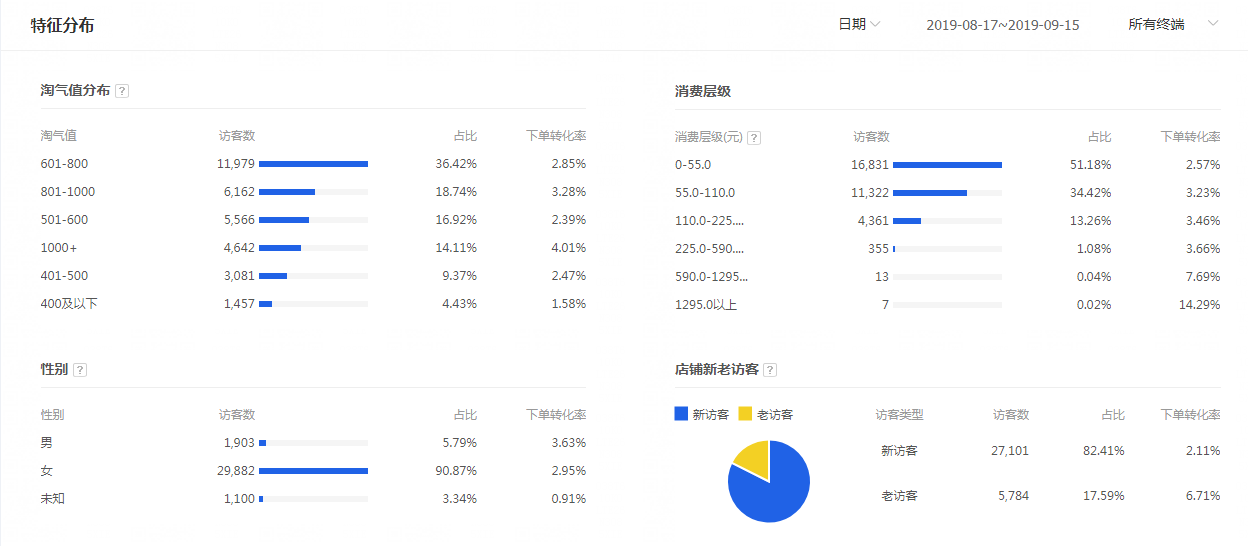Click visitor count 6,162
Screen dimensions: 1248x546
(239, 192)
